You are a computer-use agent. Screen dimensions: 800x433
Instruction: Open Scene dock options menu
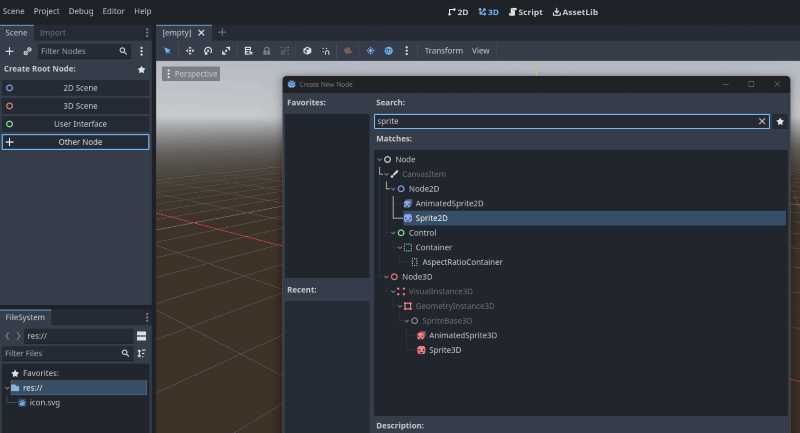coord(147,33)
